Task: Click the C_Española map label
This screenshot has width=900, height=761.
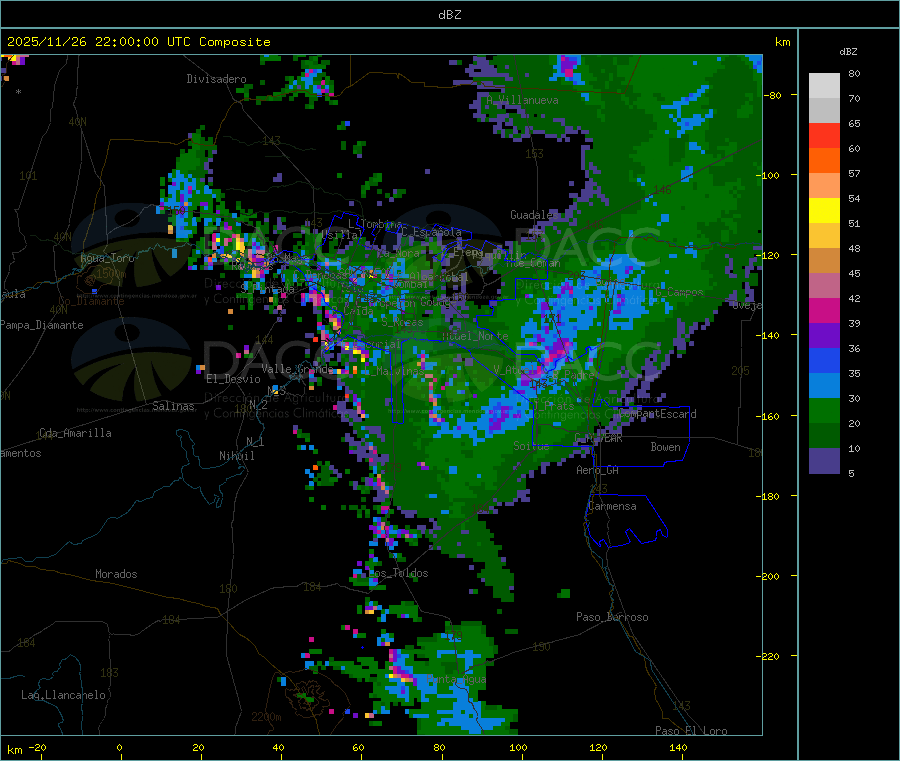Action: [x=432, y=232]
